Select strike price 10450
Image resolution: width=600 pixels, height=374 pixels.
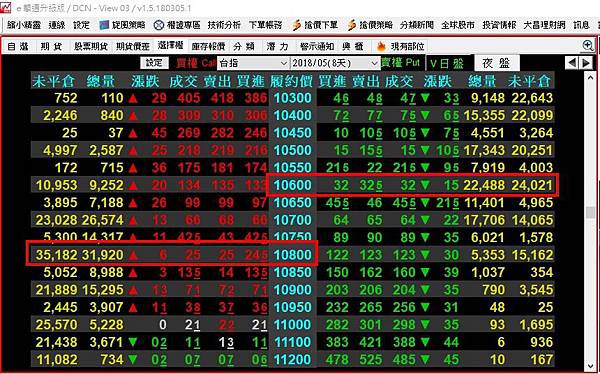tap(293, 133)
